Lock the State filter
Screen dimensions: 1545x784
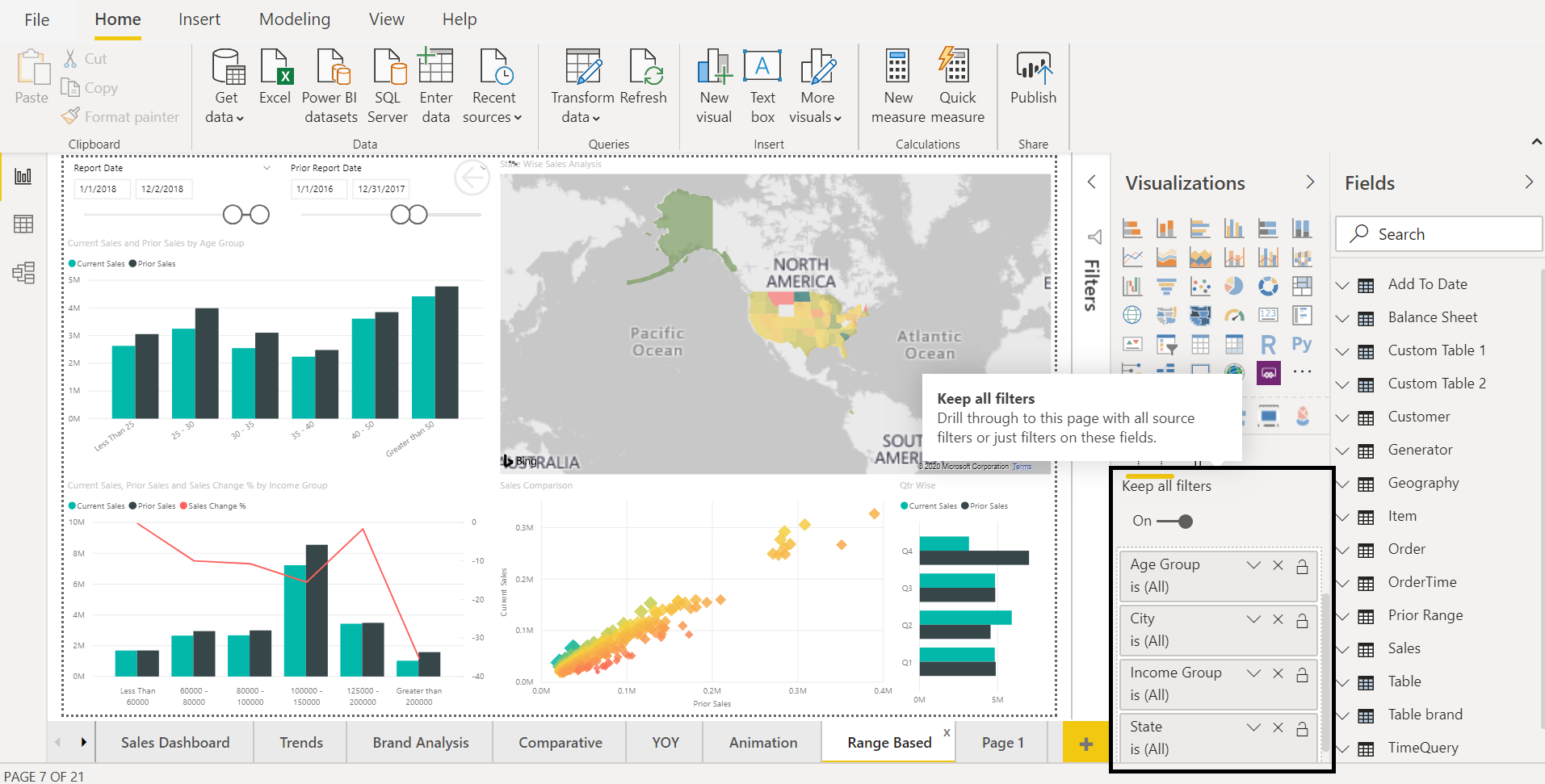[x=1302, y=728]
